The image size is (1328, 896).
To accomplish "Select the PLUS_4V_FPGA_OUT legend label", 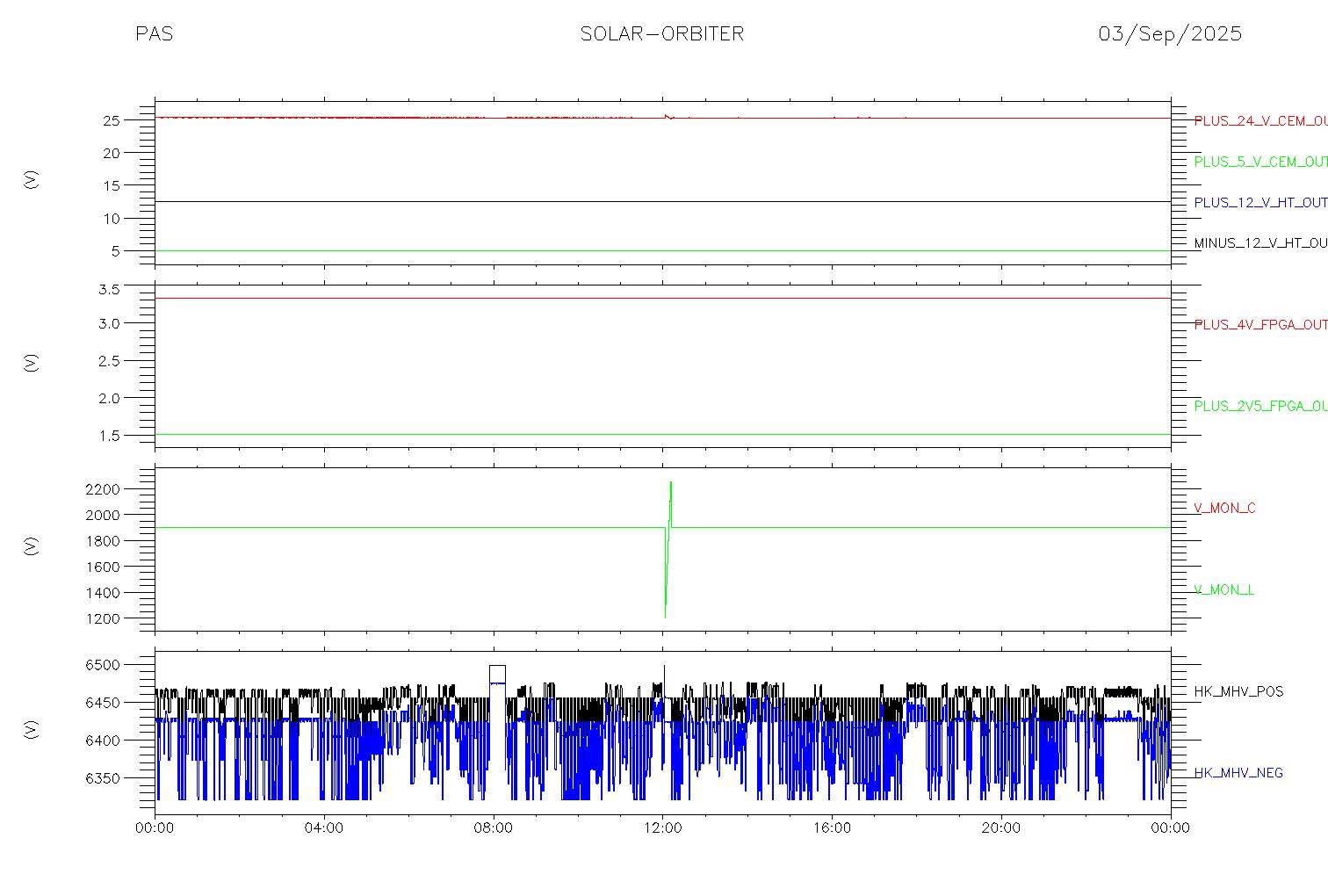I will pyautogui.click(x=1260, y=325).
